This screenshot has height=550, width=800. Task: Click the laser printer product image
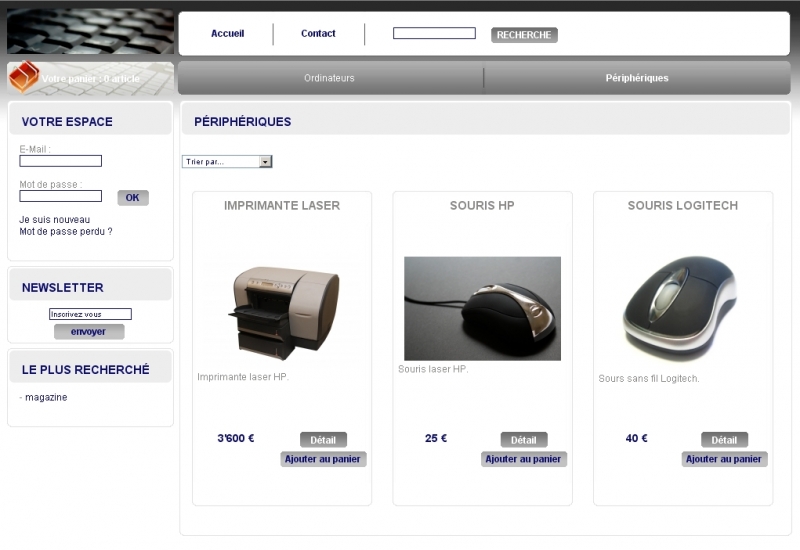click(283, 312)
